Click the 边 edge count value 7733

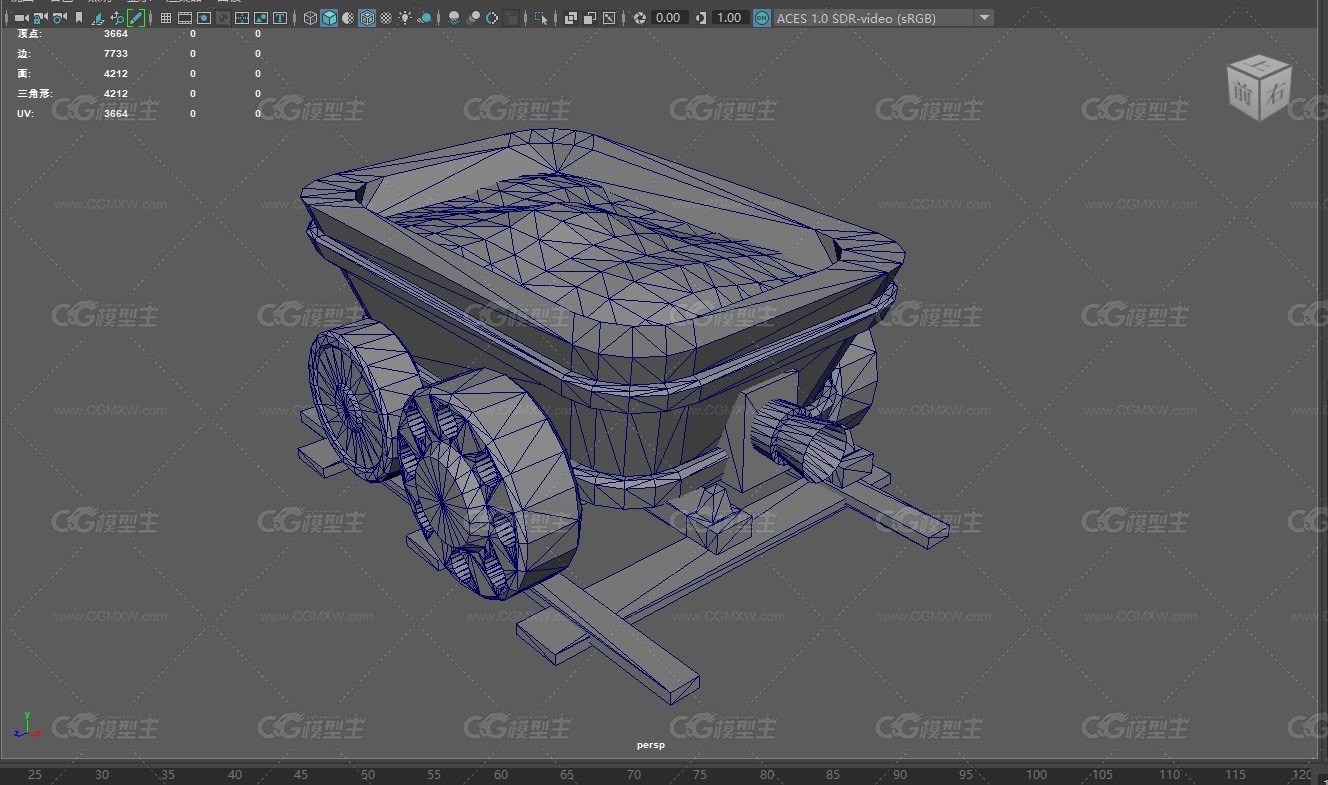click(116, 54)
